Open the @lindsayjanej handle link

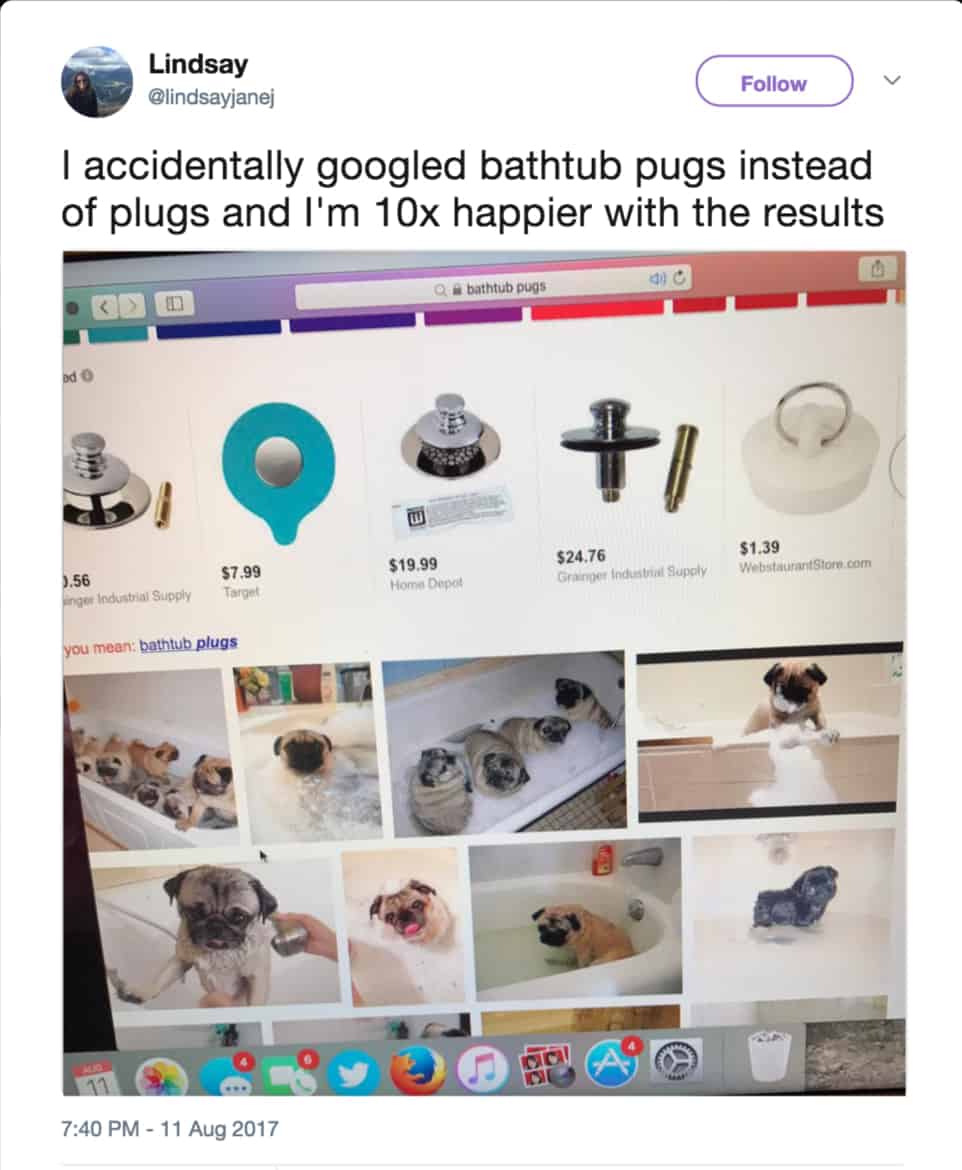(x=212, y=98)
